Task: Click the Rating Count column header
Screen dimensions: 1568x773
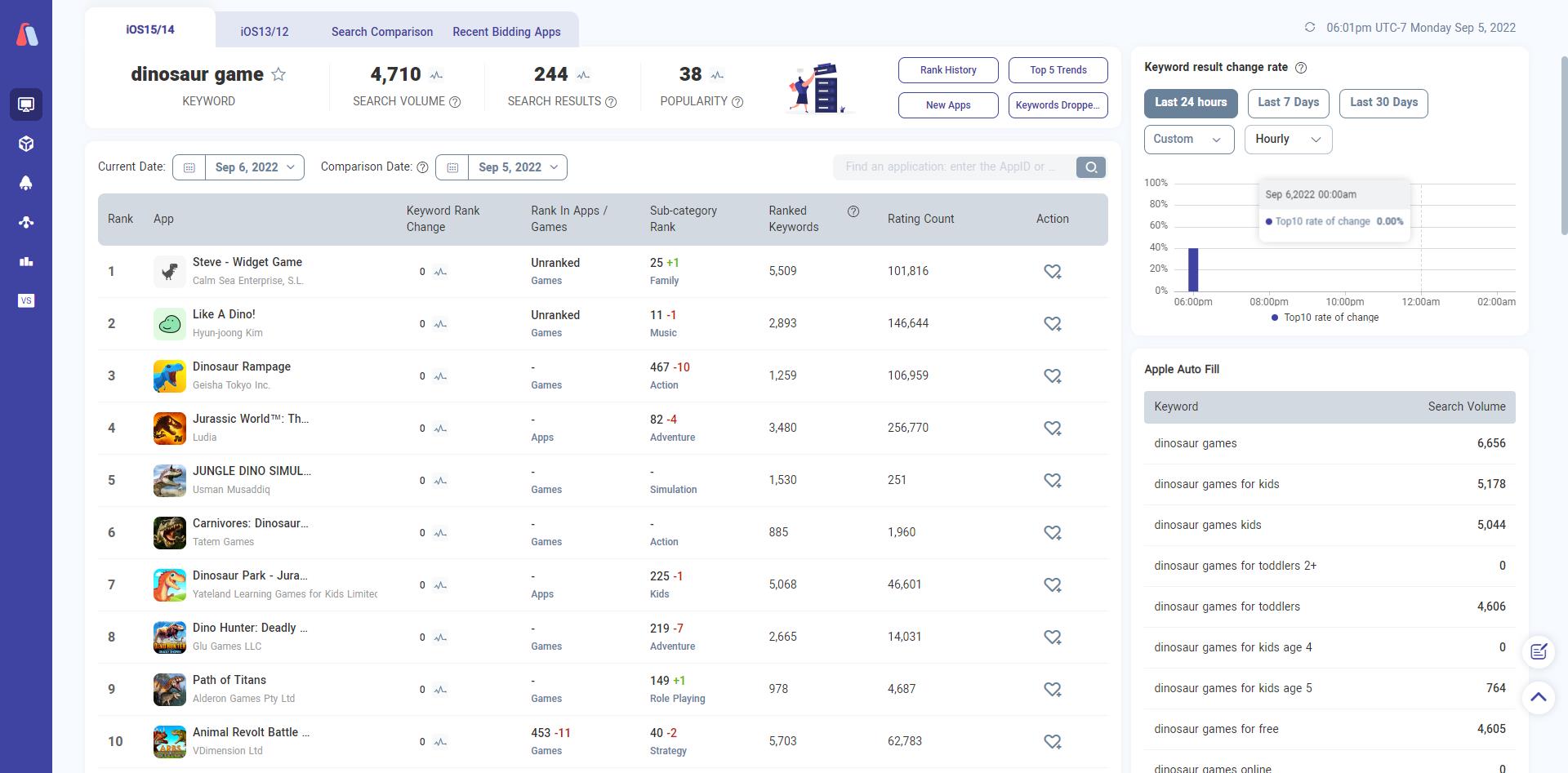Action: click(x=920, y=219)
